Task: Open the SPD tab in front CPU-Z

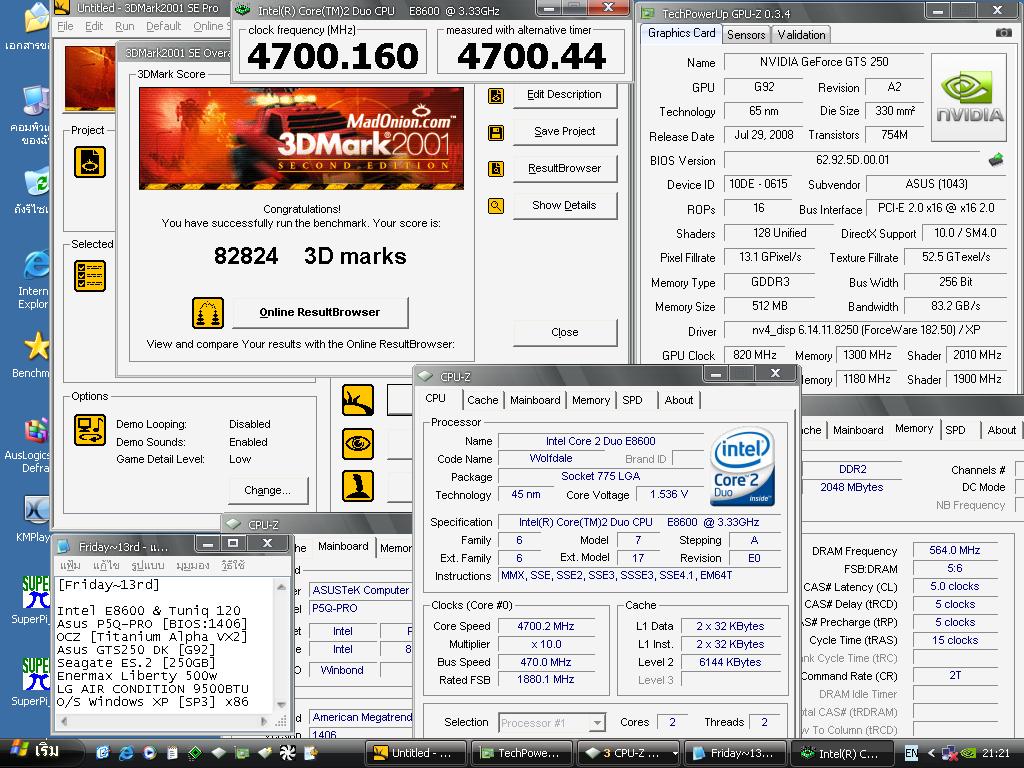Action: [632, 400]
